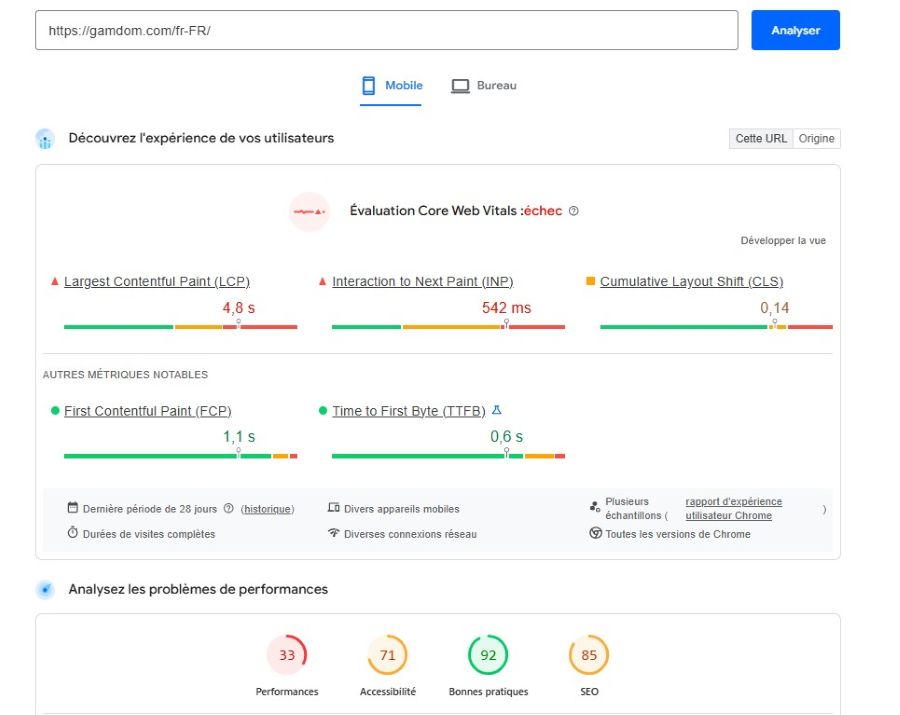Click the FCP distribution bar

(x=180, y=456)
